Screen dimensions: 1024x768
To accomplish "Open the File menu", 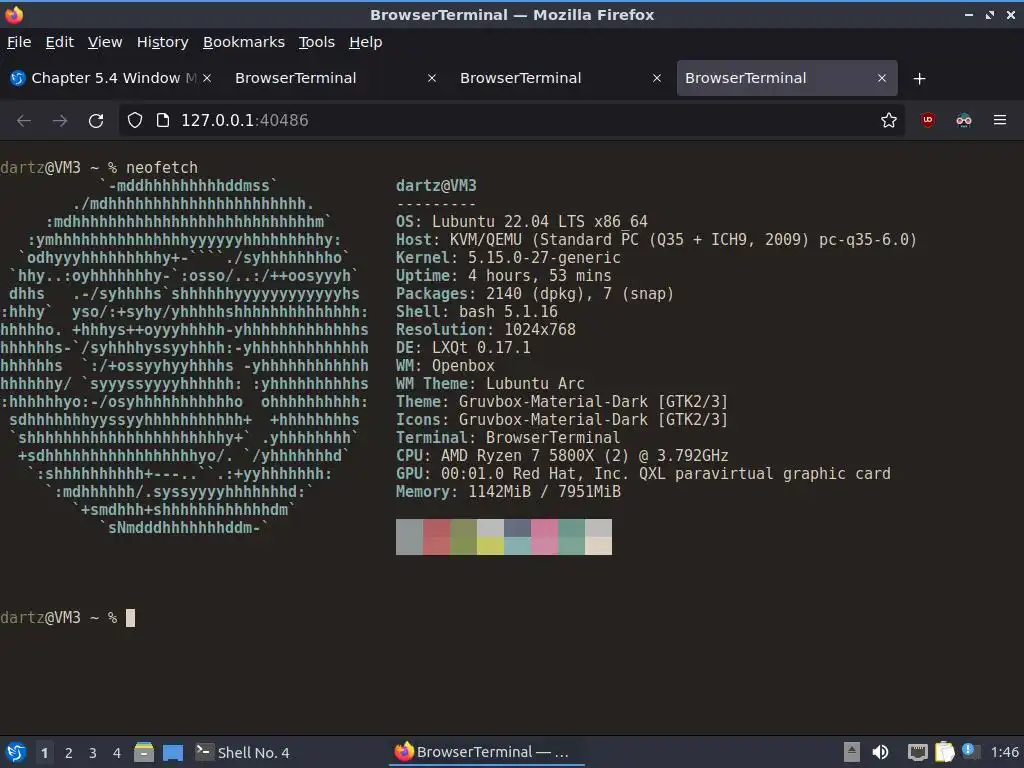I will [x=19, y=42].
